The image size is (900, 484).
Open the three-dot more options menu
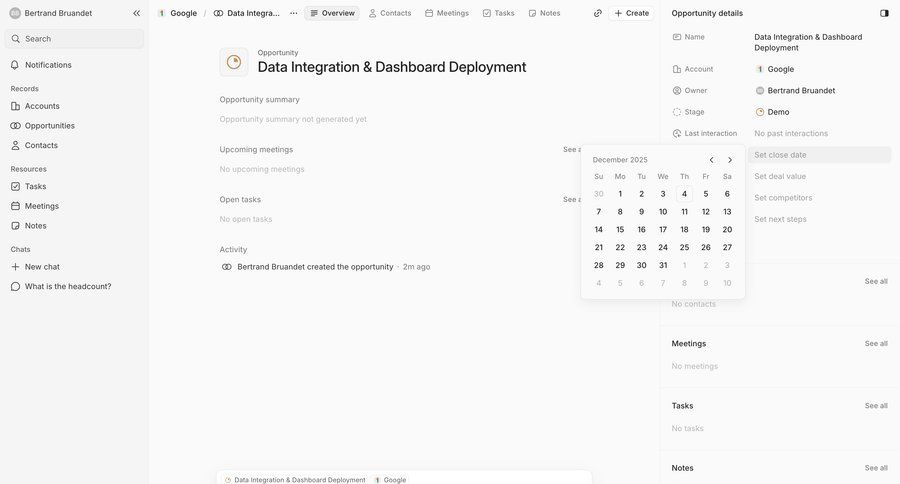pyautogui.click(x=293, y=13)
